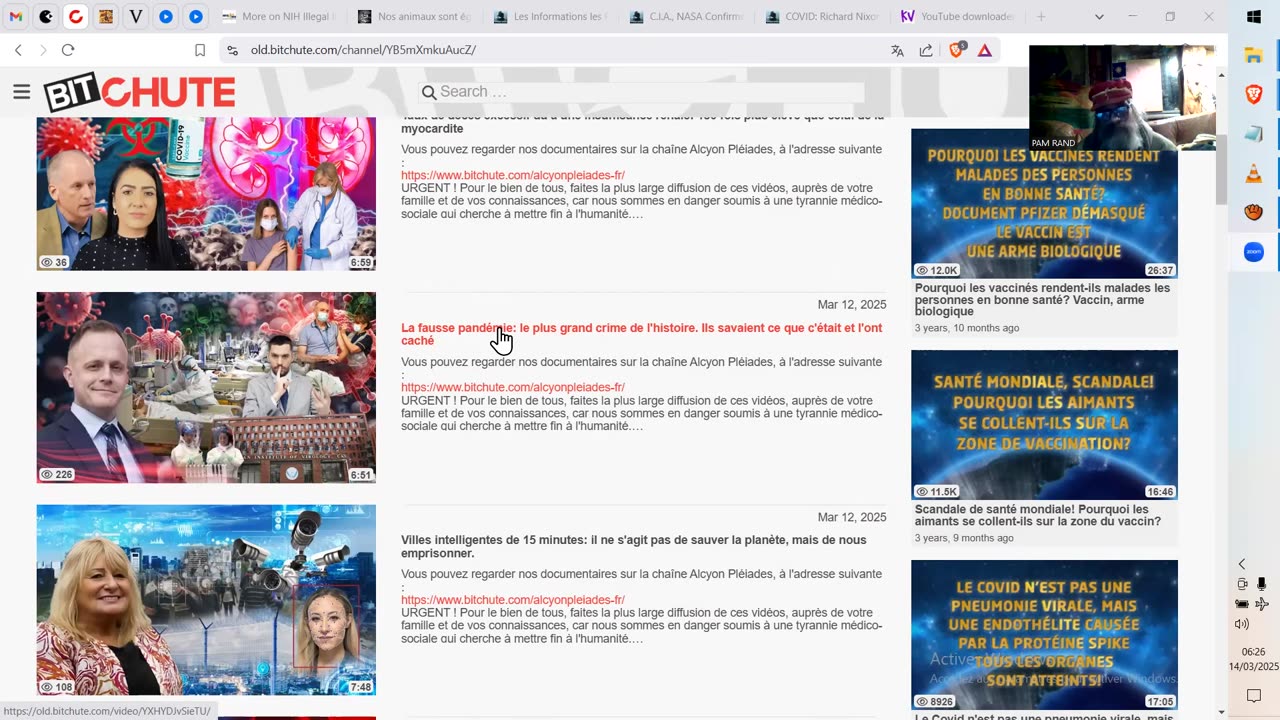Image resolution: width=1280 pixels, height=720 pixels.
Task: Open 'Scandale de santé mondiale' title link
Action: pyautogui.click(x=1038, y=515)
